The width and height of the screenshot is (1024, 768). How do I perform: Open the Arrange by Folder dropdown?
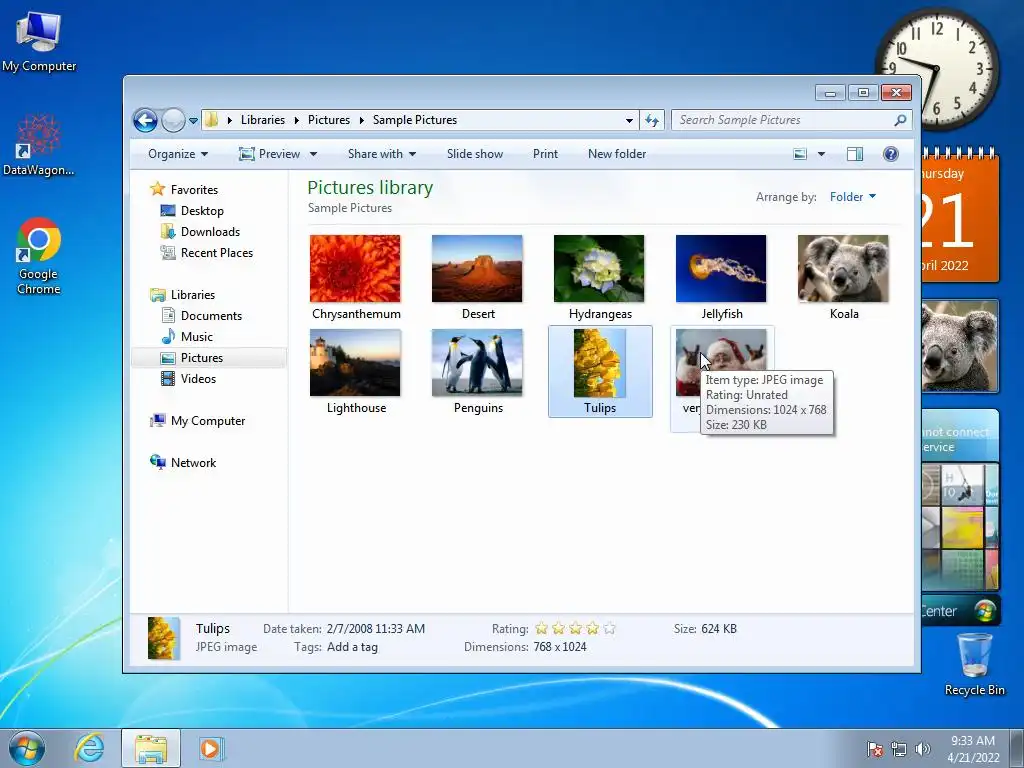pyautogui.click(x=853, y=197)
